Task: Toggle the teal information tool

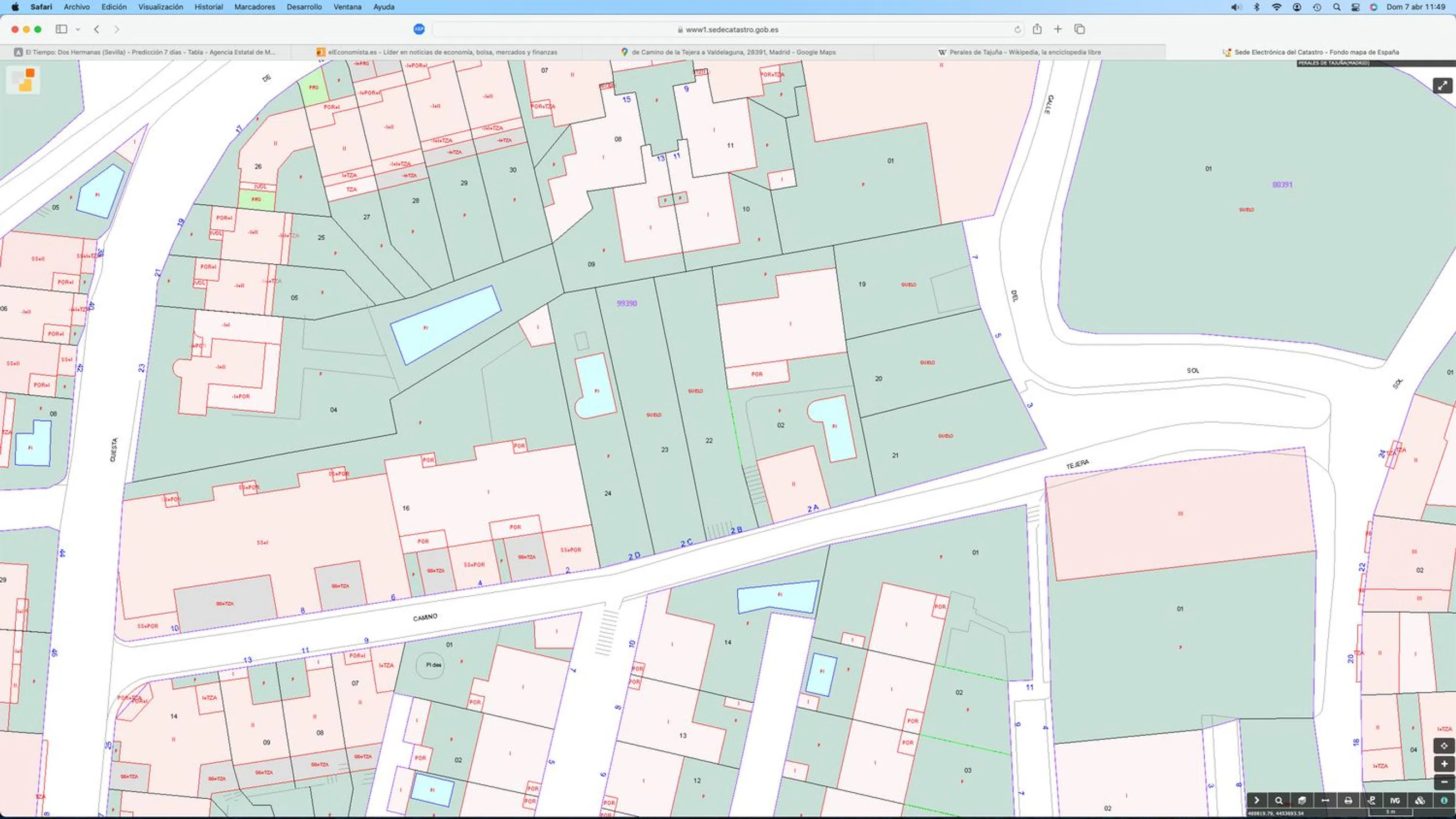Action: tap(1443, 800)
